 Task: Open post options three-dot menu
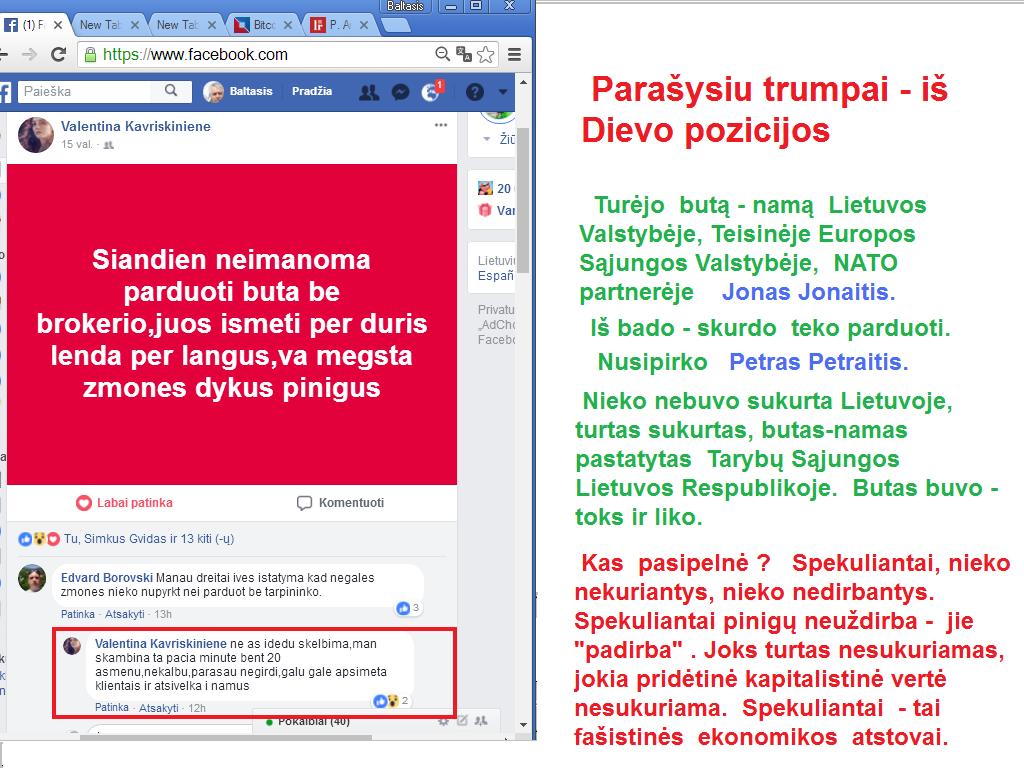coord(441,125)
